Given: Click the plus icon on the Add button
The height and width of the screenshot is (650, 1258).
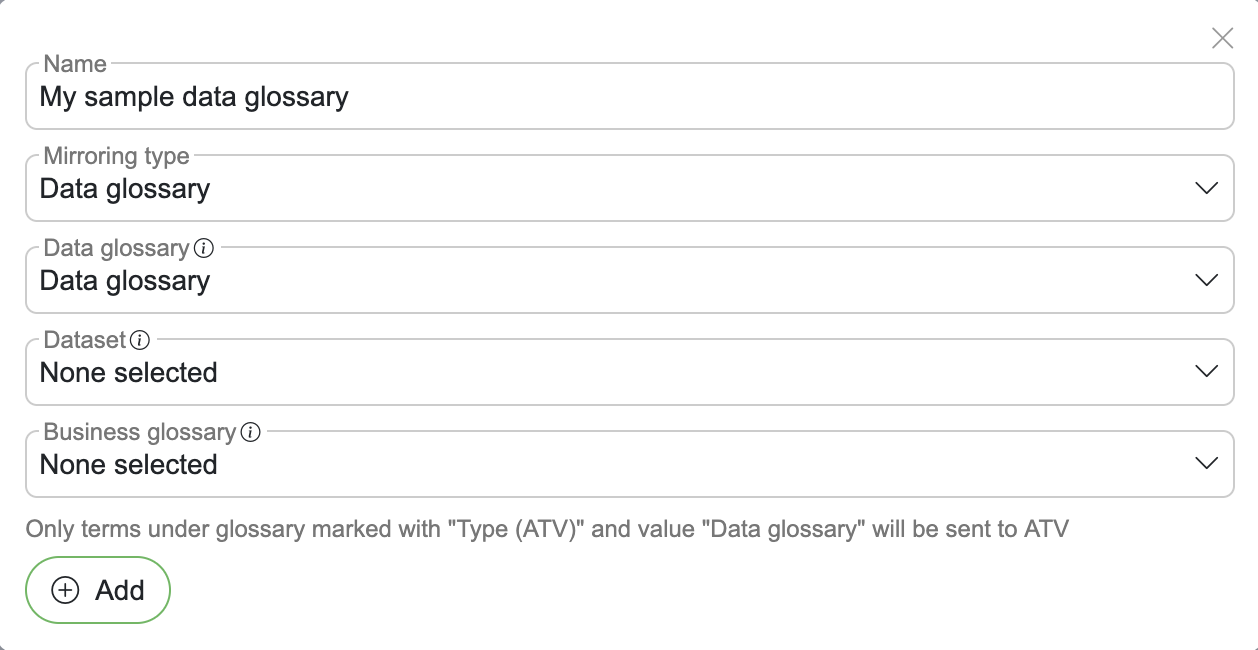Looking at the screenshot, I should [66, 590].
